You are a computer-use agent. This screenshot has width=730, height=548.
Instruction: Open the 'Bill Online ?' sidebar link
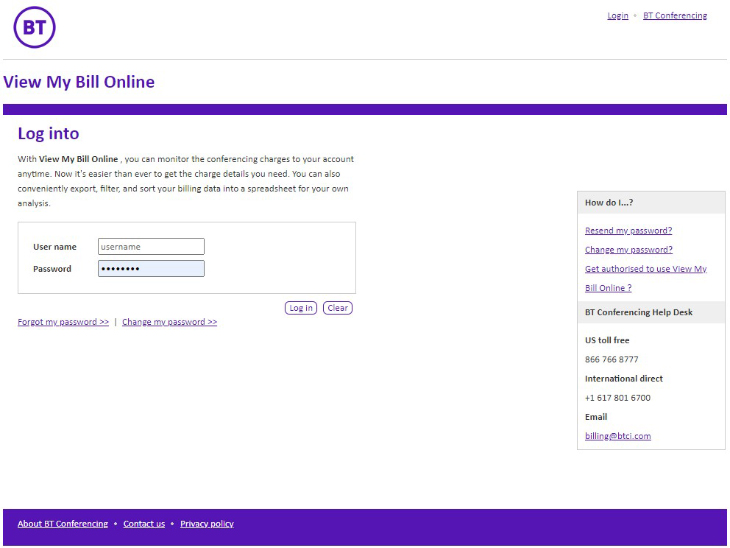pyautogui.click(x=608, y=288)
